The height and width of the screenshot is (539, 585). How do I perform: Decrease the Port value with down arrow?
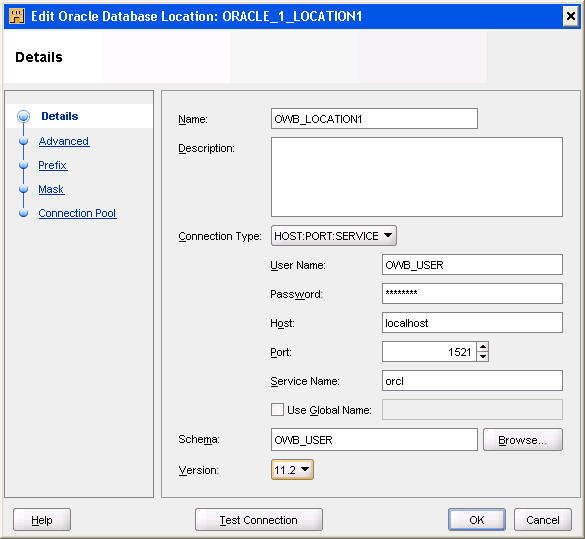pos(483,357)
